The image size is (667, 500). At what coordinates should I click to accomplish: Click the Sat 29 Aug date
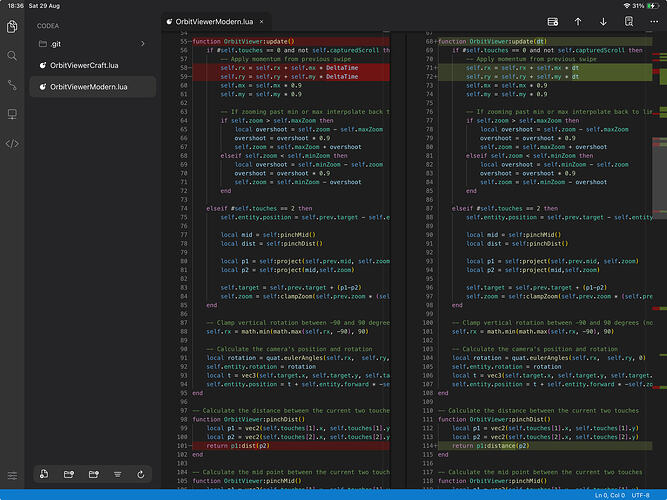coord(44,6)
